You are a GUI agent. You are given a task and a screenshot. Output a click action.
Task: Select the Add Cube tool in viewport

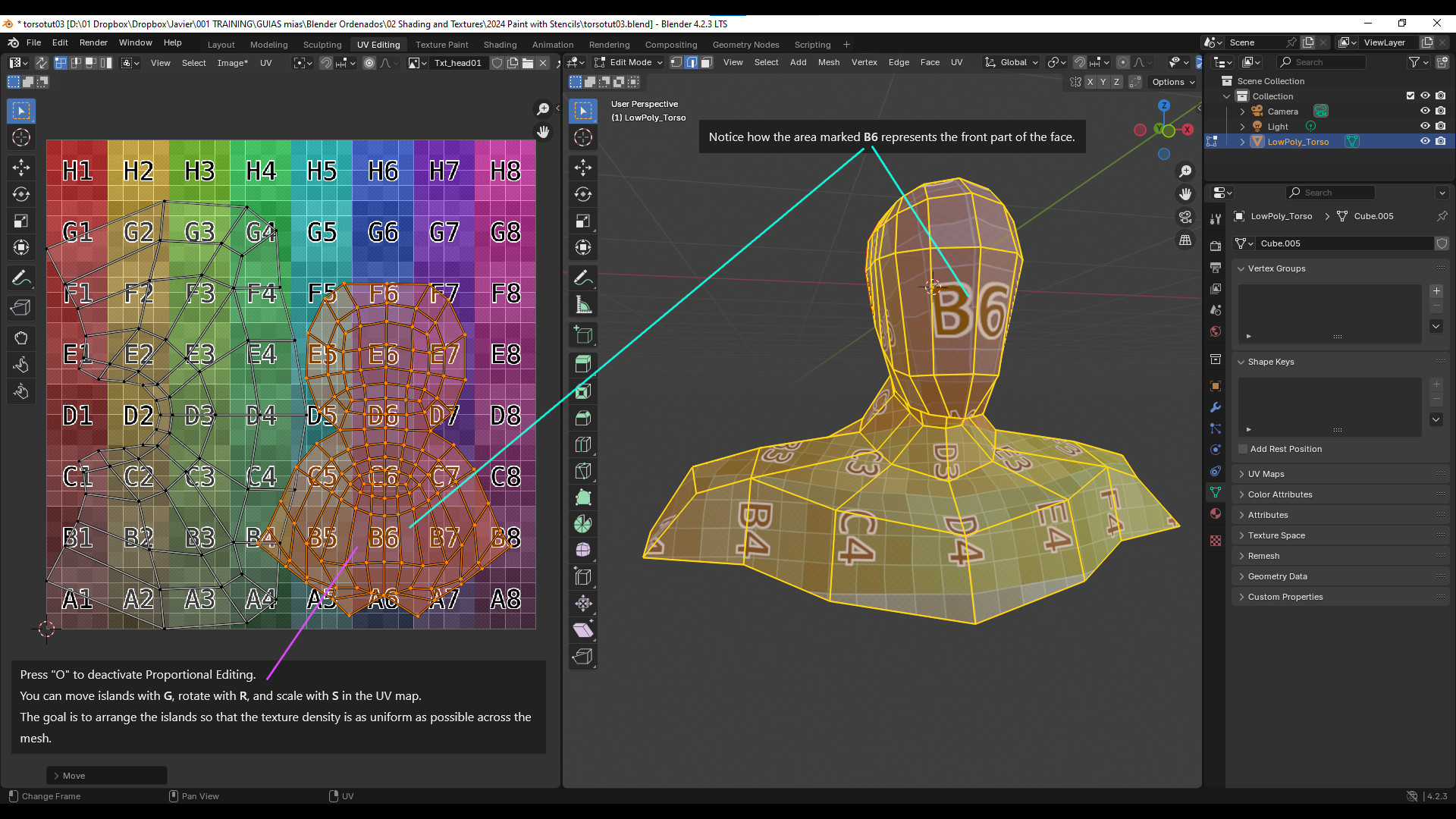pos(583,335)
